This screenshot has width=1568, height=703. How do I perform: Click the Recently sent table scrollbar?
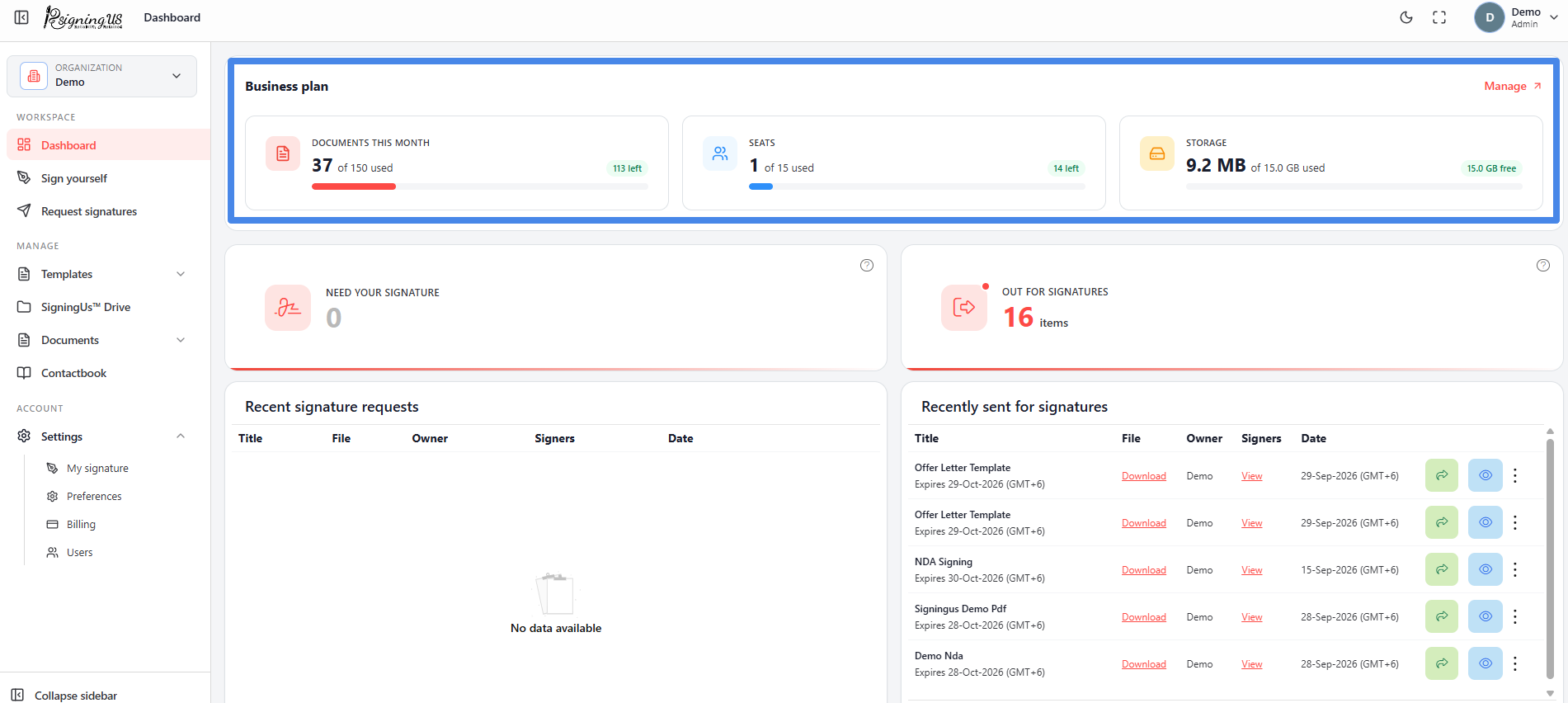(x=1550, y=559)
